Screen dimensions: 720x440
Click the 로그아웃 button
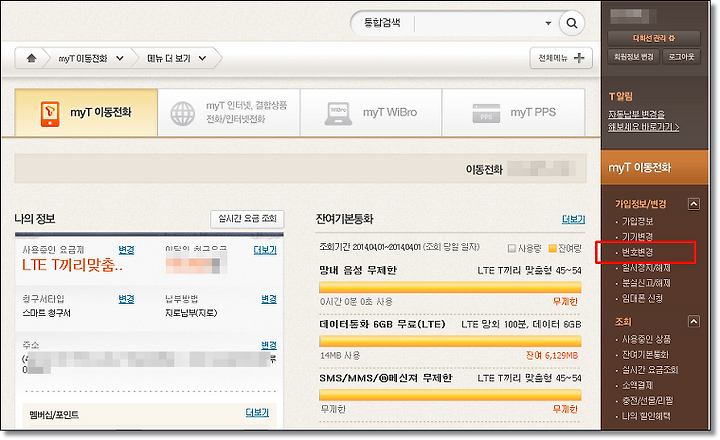click(x=681, y=57)
